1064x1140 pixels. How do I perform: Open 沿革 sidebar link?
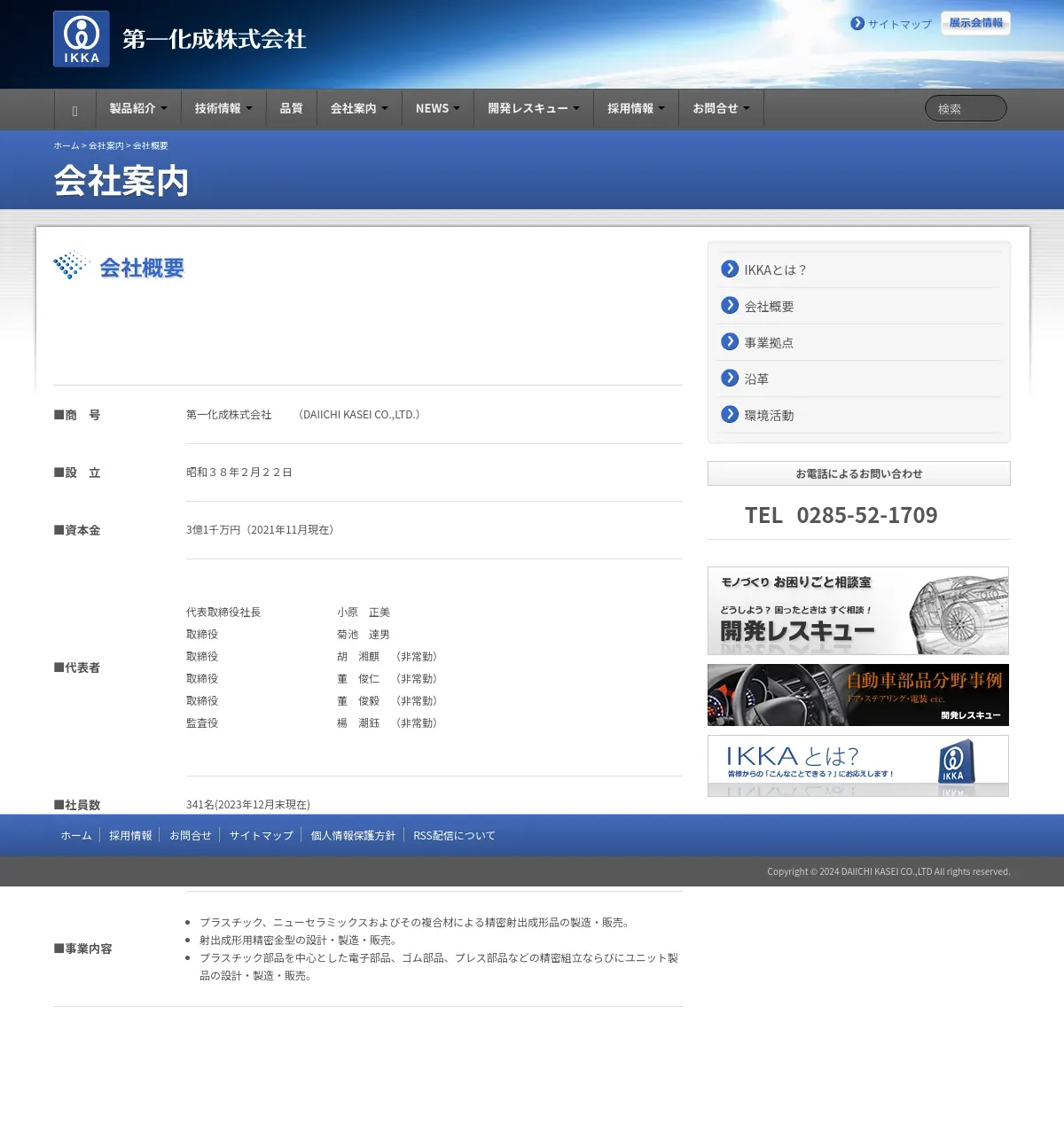point(756,379)
